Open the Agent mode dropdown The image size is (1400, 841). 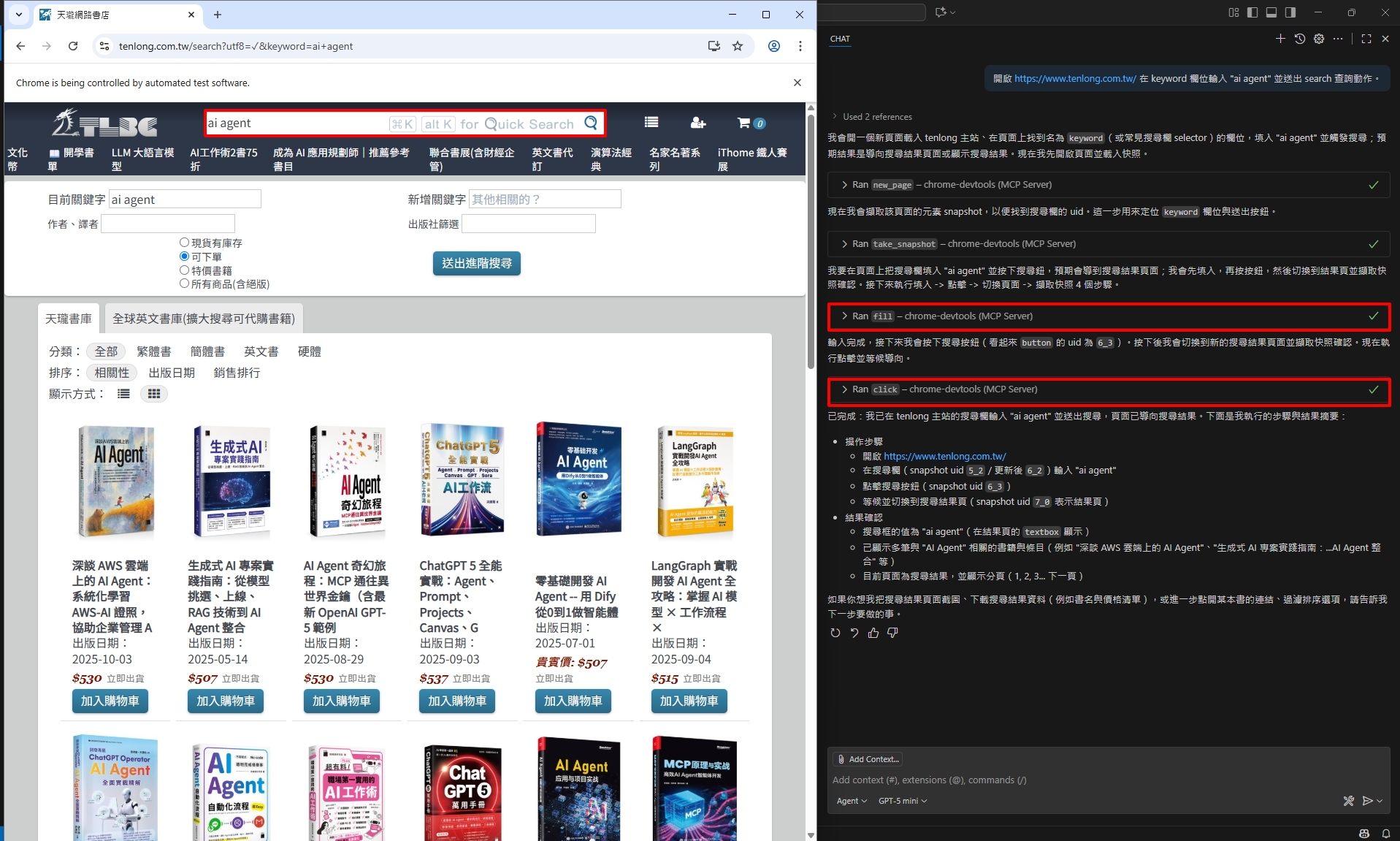click(852, 801)
